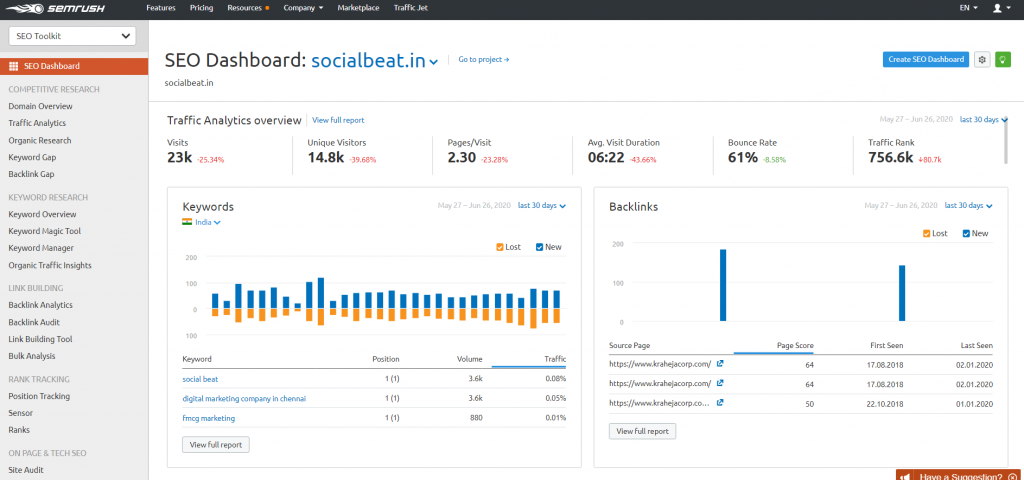This screenshot has height=480, width=1024.
Task: Click the India flag icon
Action: (x=187, y=222)
